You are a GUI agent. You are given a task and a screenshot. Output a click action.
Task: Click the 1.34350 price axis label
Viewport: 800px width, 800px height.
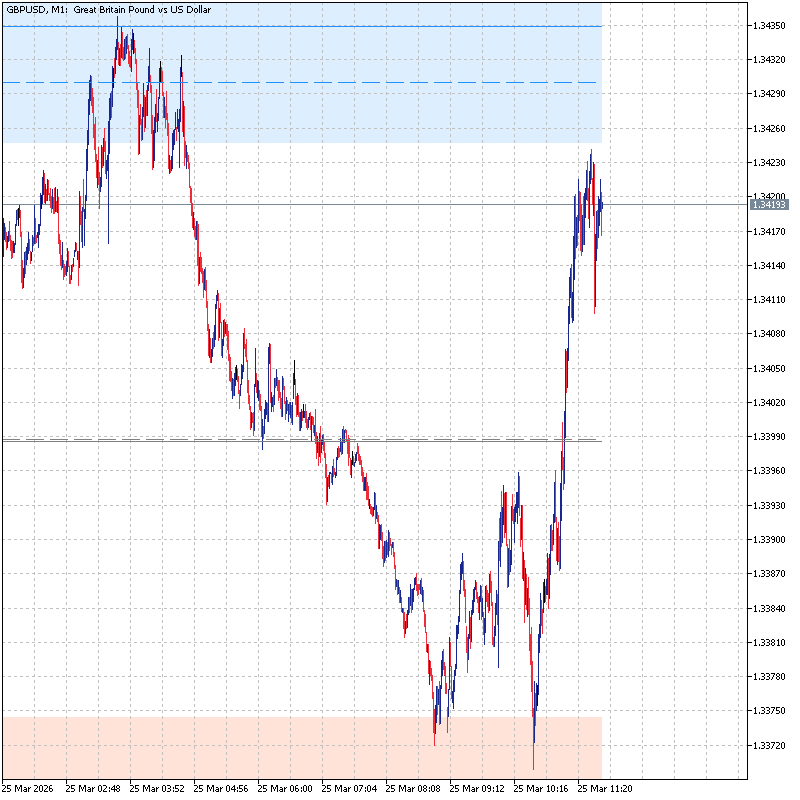(x=770, y=25)
